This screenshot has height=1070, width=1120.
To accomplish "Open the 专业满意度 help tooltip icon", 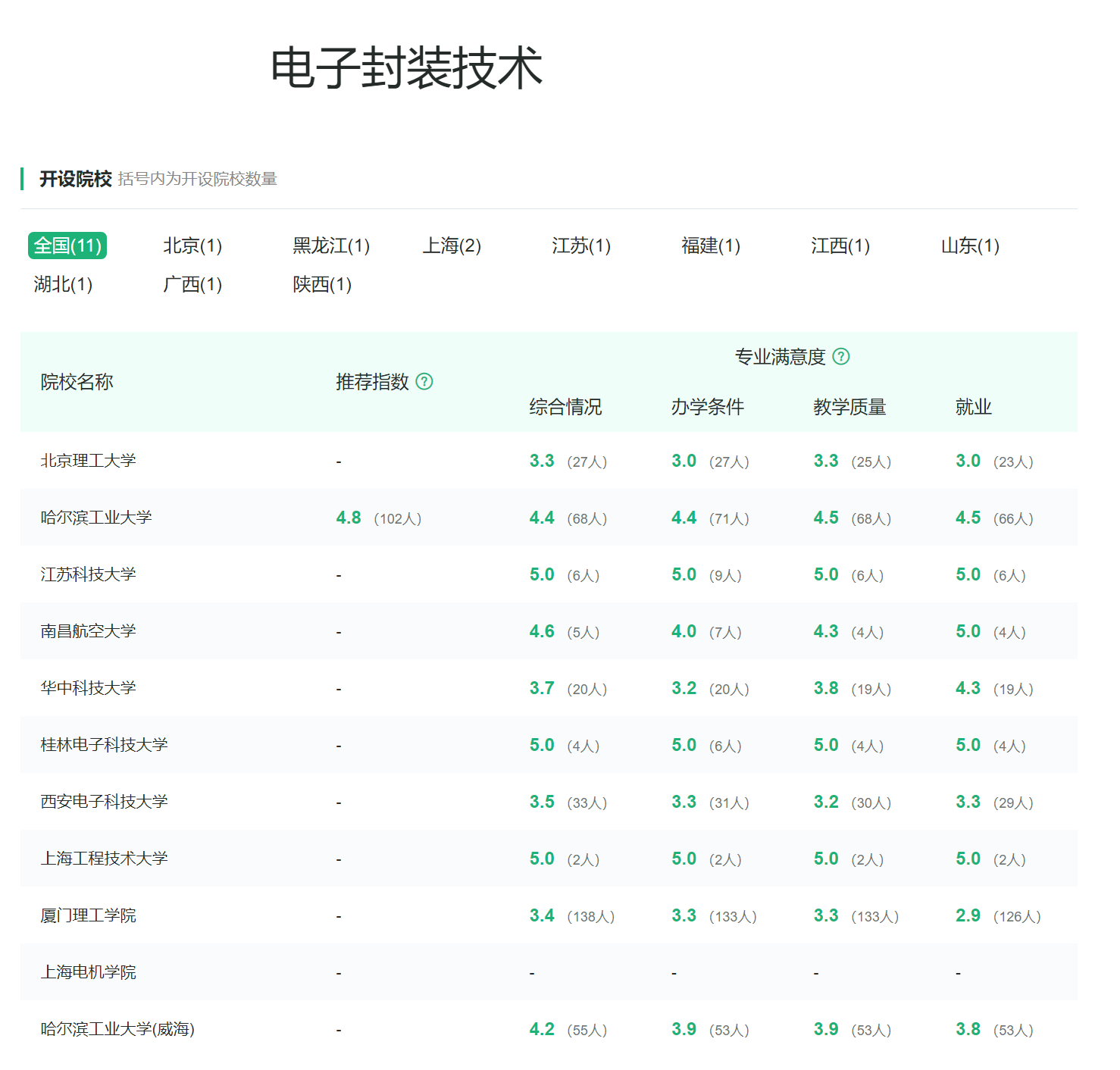I will [843, 355].
